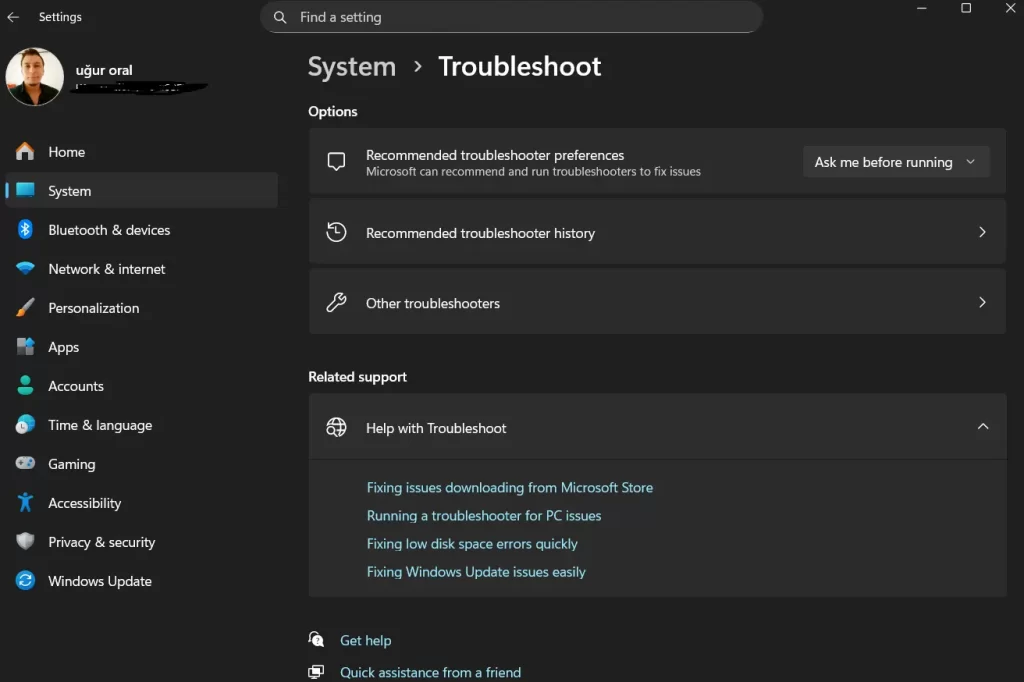
Task: Open the Ask me before running dropdown
Action: 895,161
